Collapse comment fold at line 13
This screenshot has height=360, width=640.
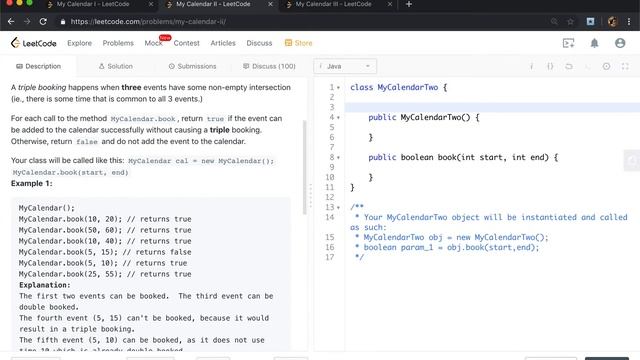tap(338, 208)
